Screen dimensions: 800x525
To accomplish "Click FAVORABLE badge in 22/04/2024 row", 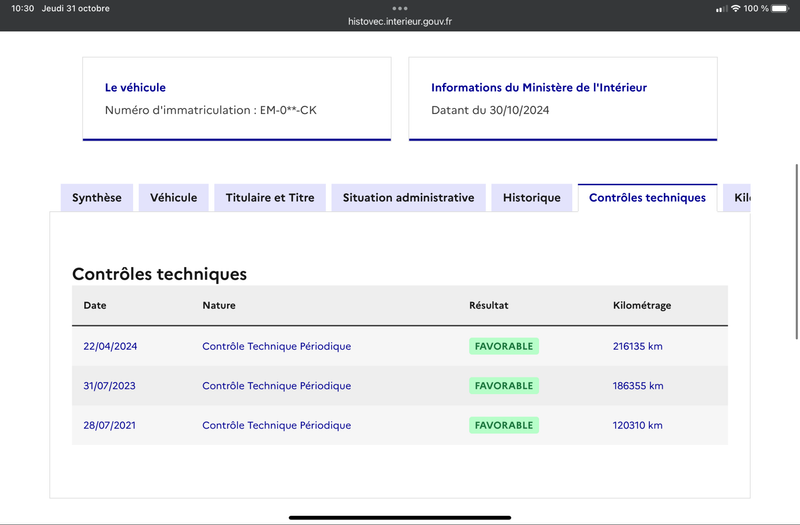I will coord(504,346).
